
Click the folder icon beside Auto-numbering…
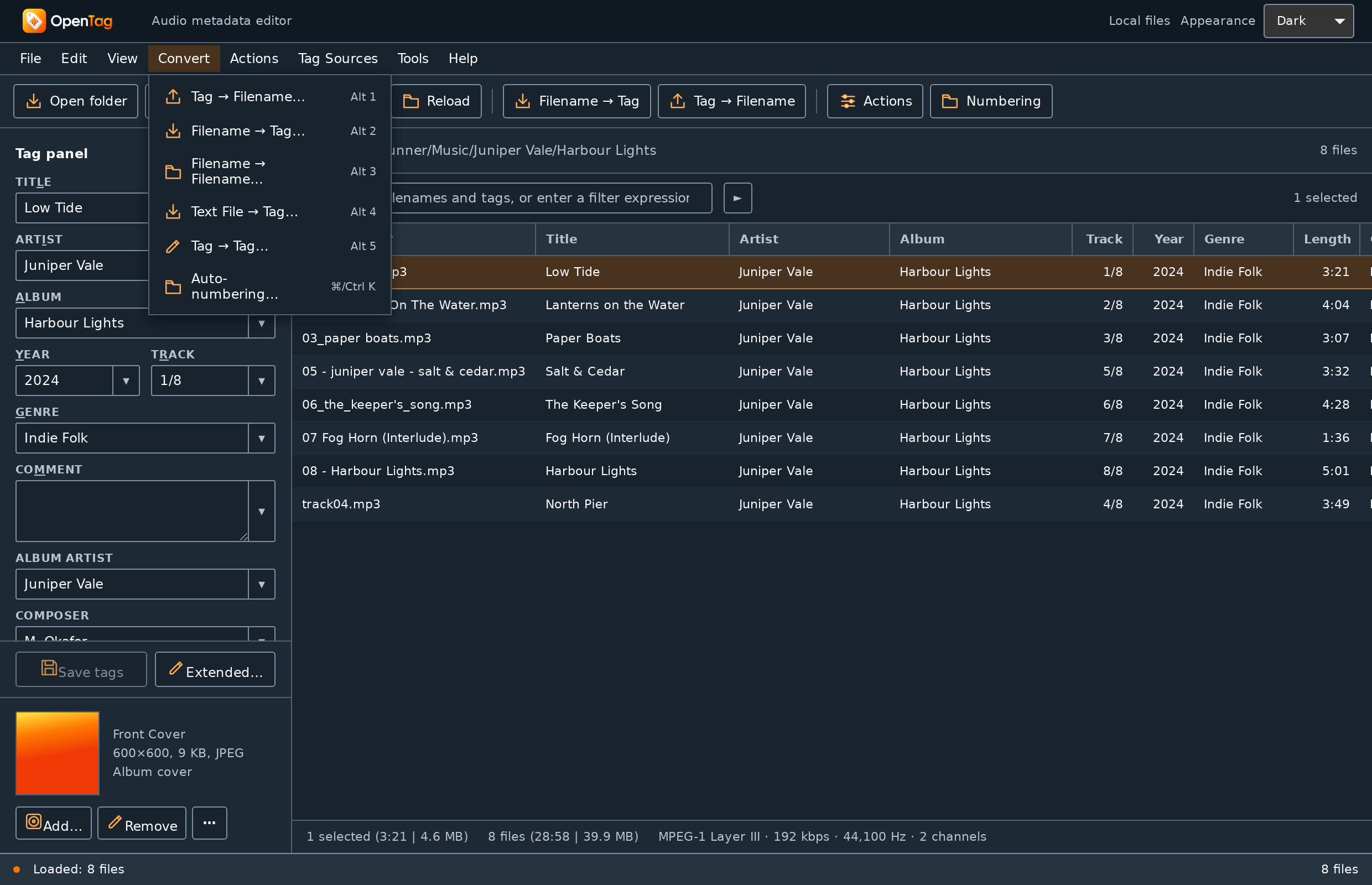(x=173, y=286)
